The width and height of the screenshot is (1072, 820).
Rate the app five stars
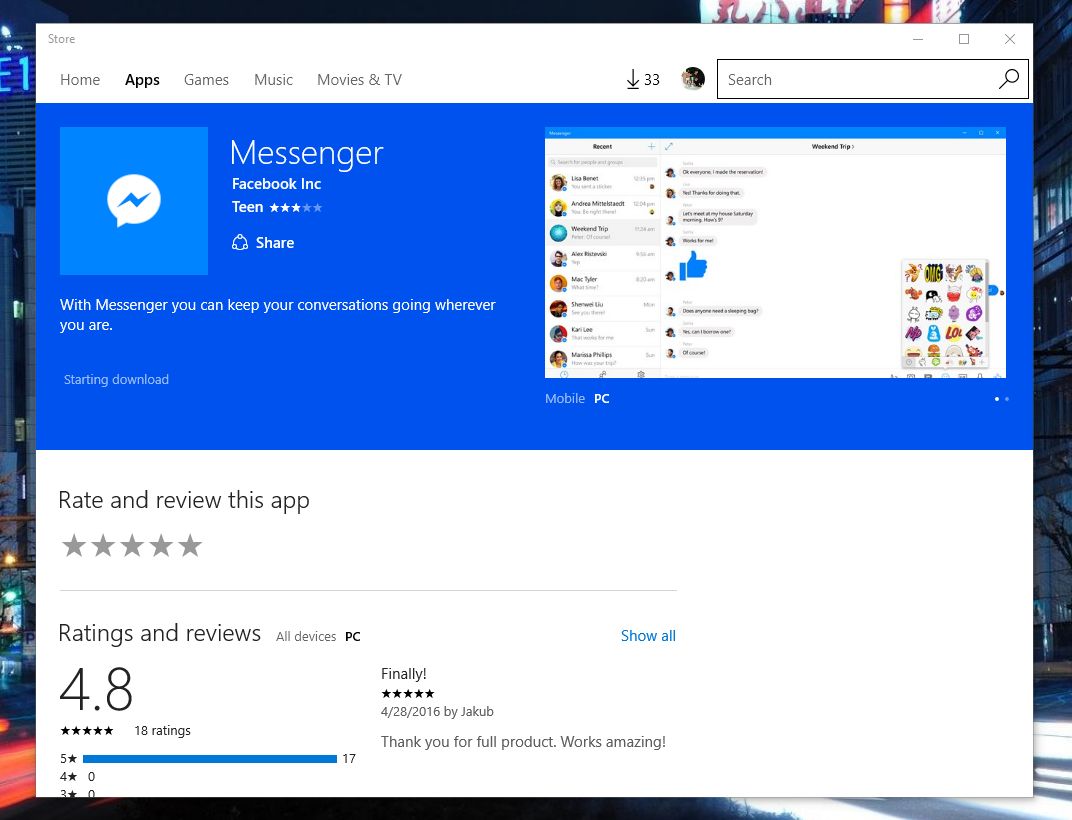190,546
